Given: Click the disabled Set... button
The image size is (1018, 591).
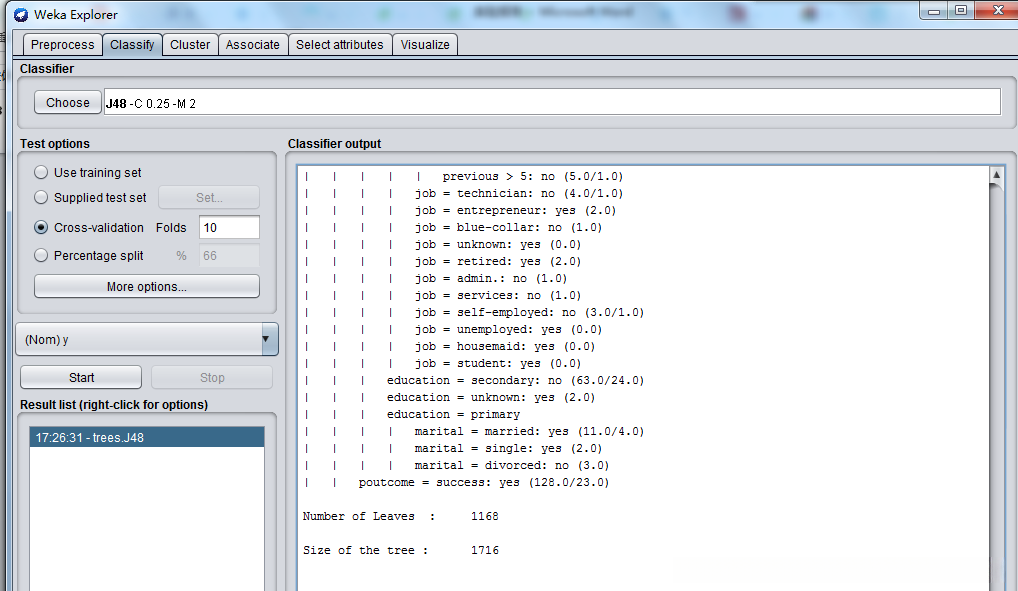Looking at the screenshot, I should click(209, 197).
